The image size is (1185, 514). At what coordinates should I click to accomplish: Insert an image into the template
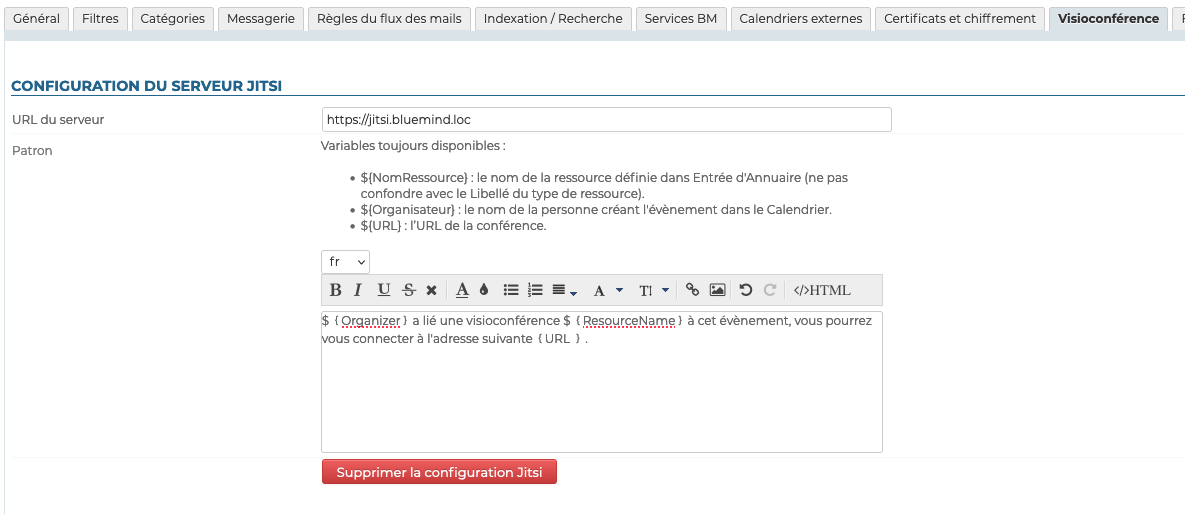point(717,290)
